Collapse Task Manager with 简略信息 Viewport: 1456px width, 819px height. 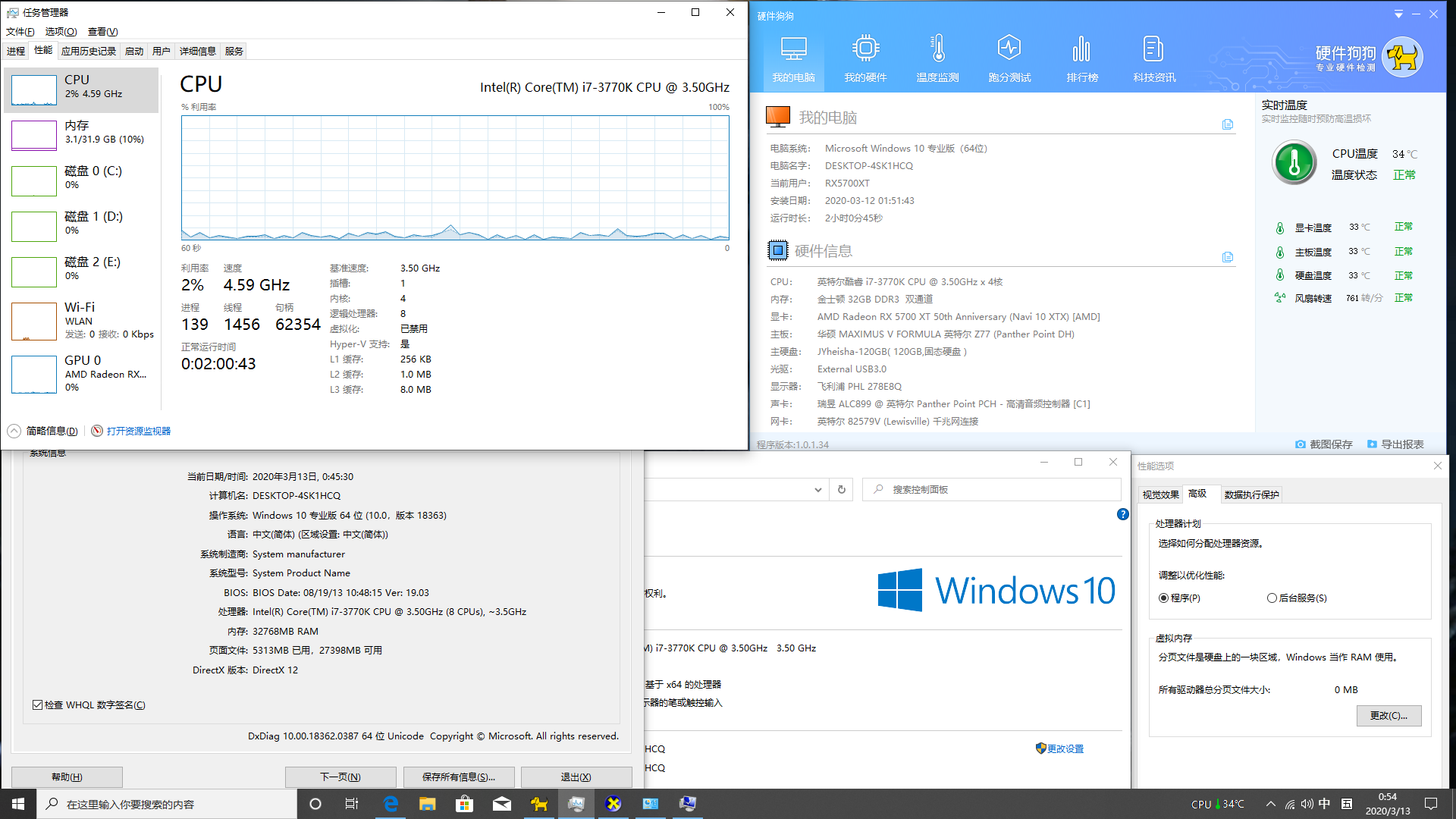(43, 431)
